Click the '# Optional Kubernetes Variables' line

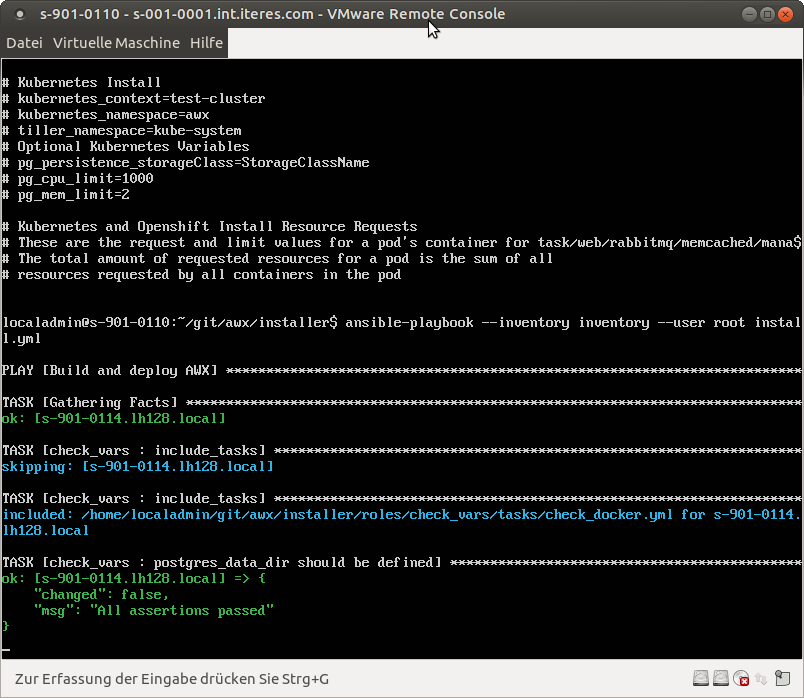pos(126,146)
